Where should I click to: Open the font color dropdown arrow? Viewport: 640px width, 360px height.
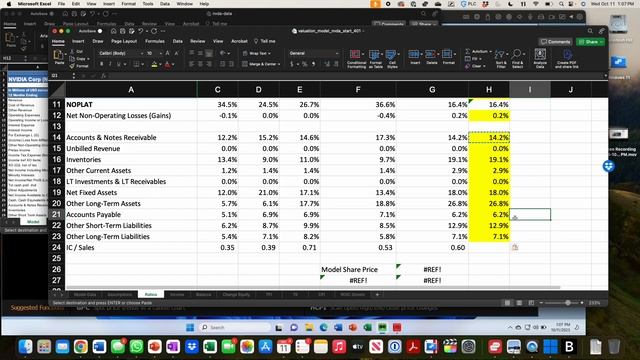pos(173,64)
